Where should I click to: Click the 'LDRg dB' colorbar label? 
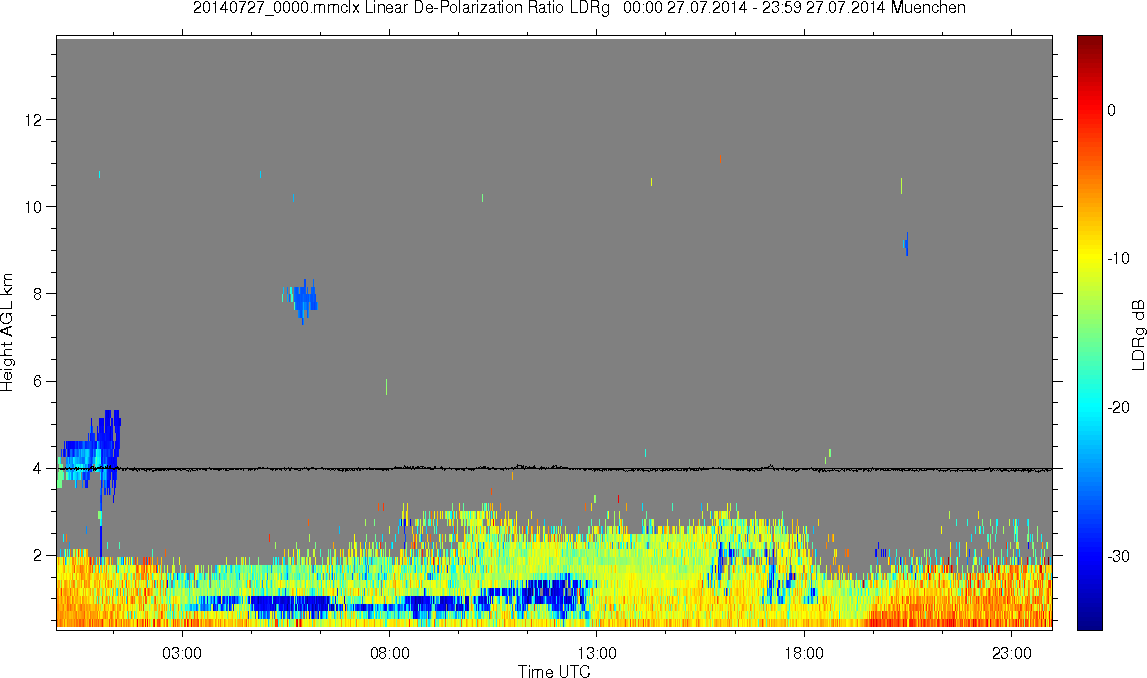click(x=1137, y=334)
